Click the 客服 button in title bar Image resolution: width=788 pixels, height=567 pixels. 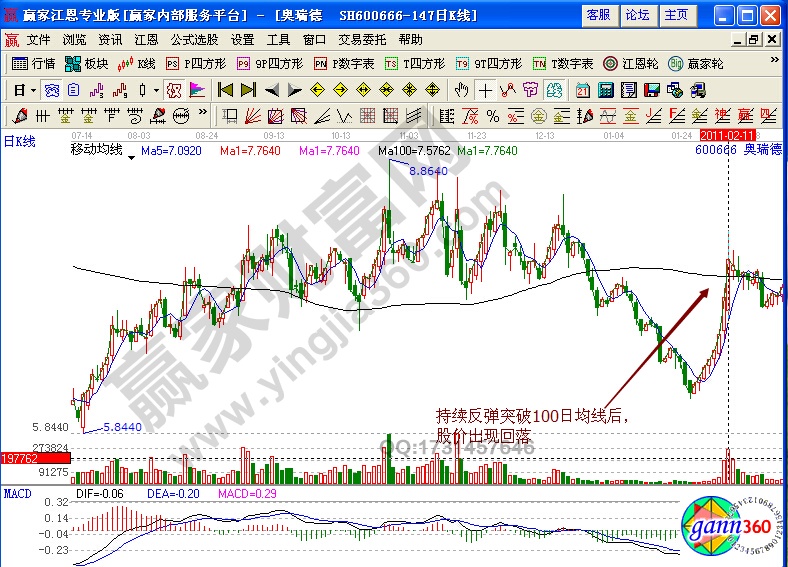[x=598, y=15]
